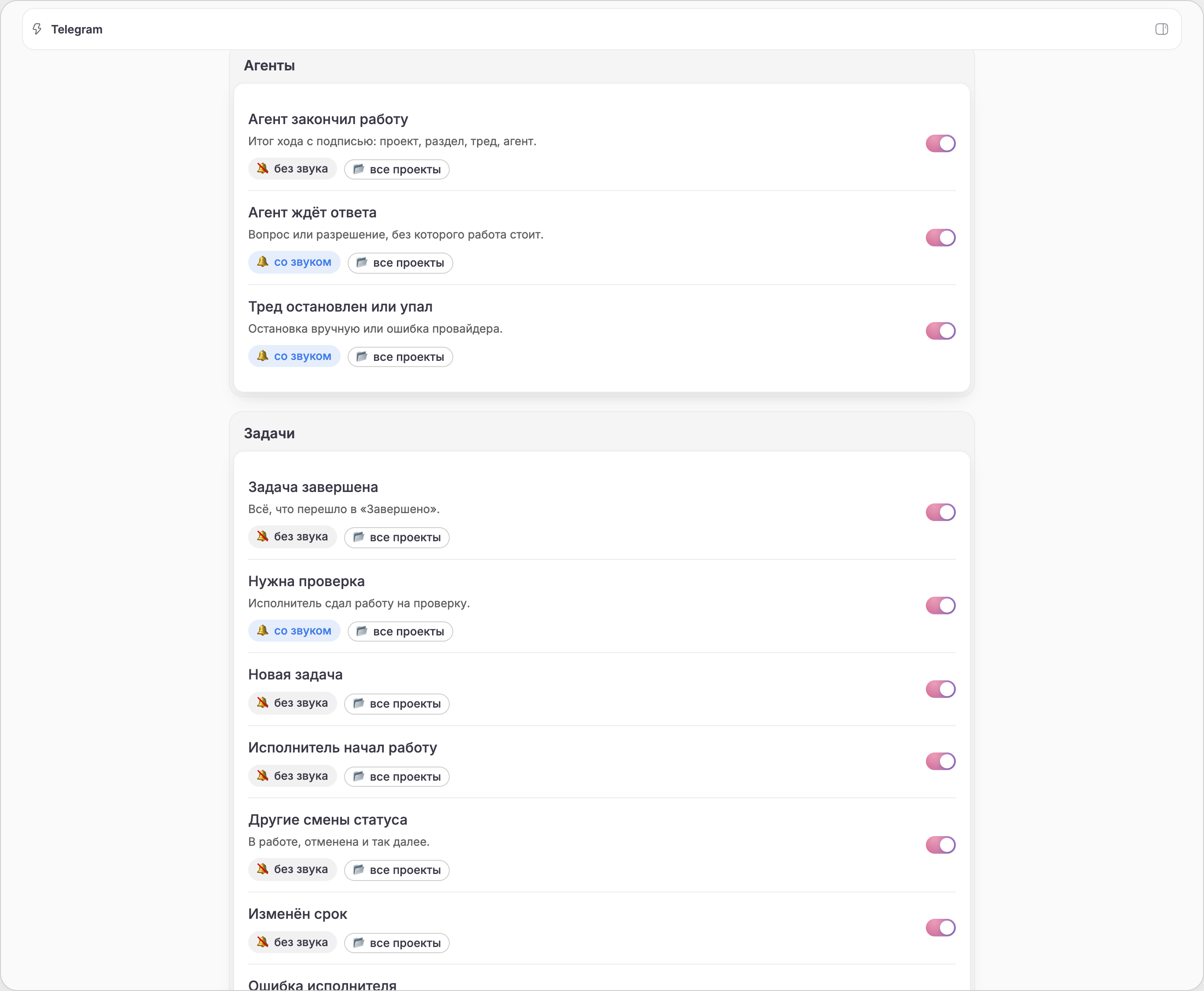Image resolution: width=1204 pixels, height=991 pixels.
Task: Click the 'Агенты' section heading
Action: 269,66
